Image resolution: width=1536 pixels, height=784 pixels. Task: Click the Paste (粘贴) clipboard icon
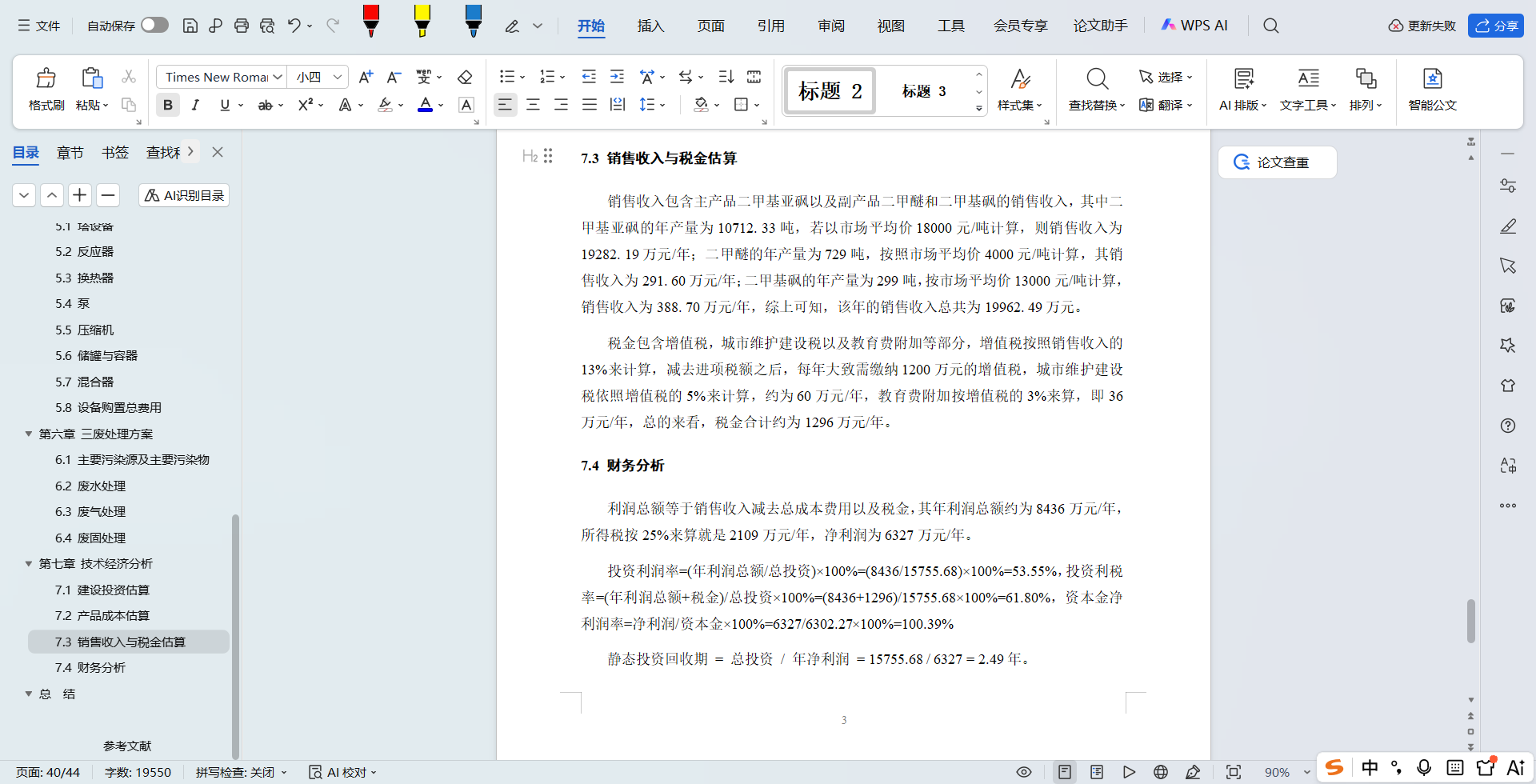[92, 78]
